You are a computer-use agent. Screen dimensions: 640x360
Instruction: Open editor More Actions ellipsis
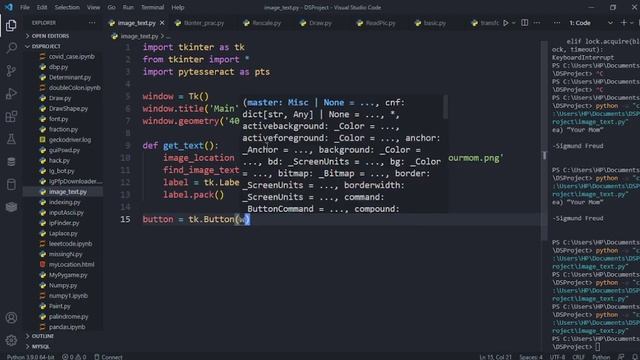[537, 23]
